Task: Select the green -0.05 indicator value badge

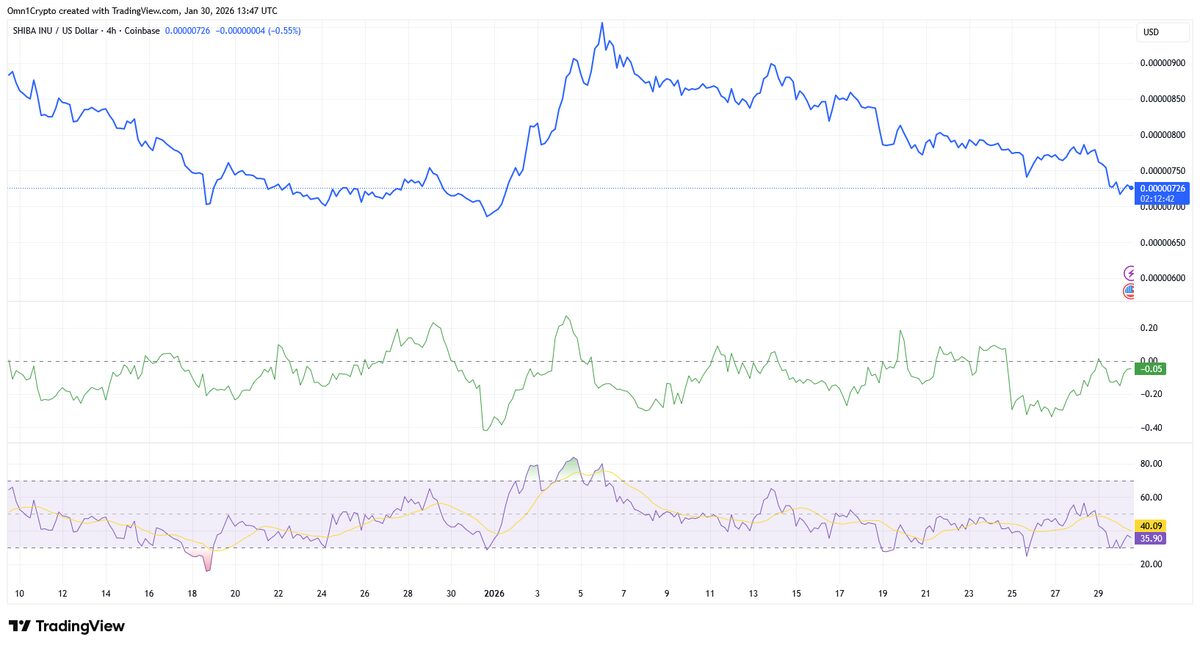Action: (x=1152, y=369)
